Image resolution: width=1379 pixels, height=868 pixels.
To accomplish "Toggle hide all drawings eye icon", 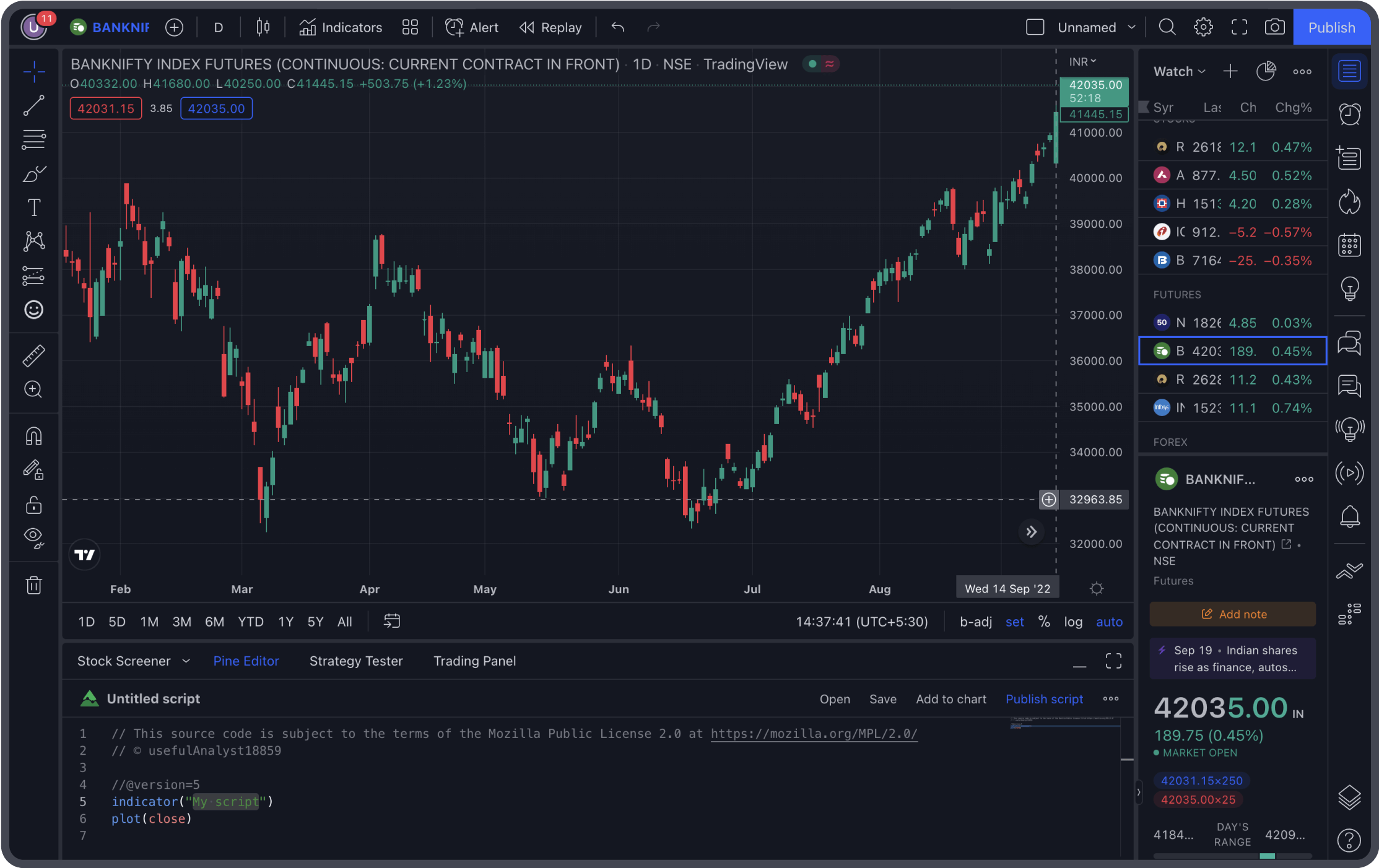I will point(34,537).
